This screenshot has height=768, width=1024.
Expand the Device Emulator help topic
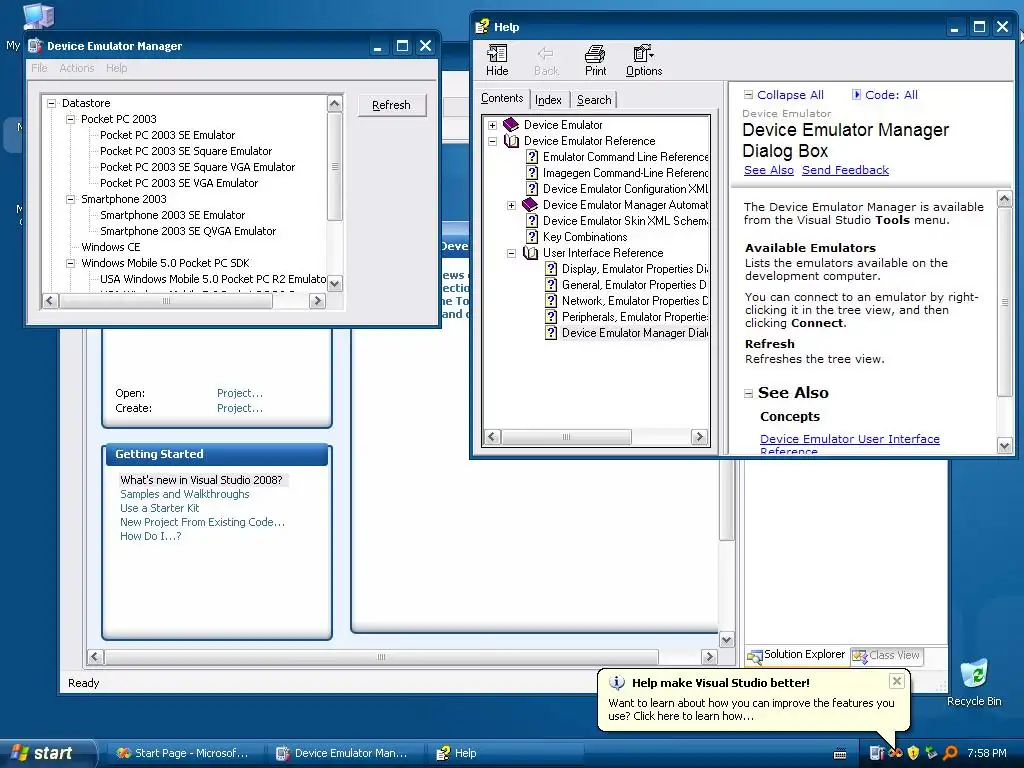(492, 125)
